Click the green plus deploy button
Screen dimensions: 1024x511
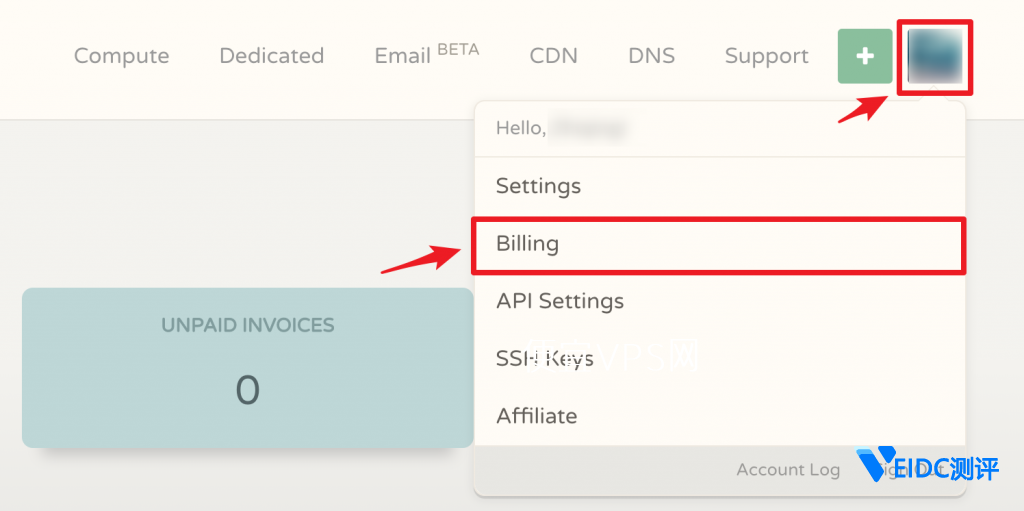pos(865,56)
